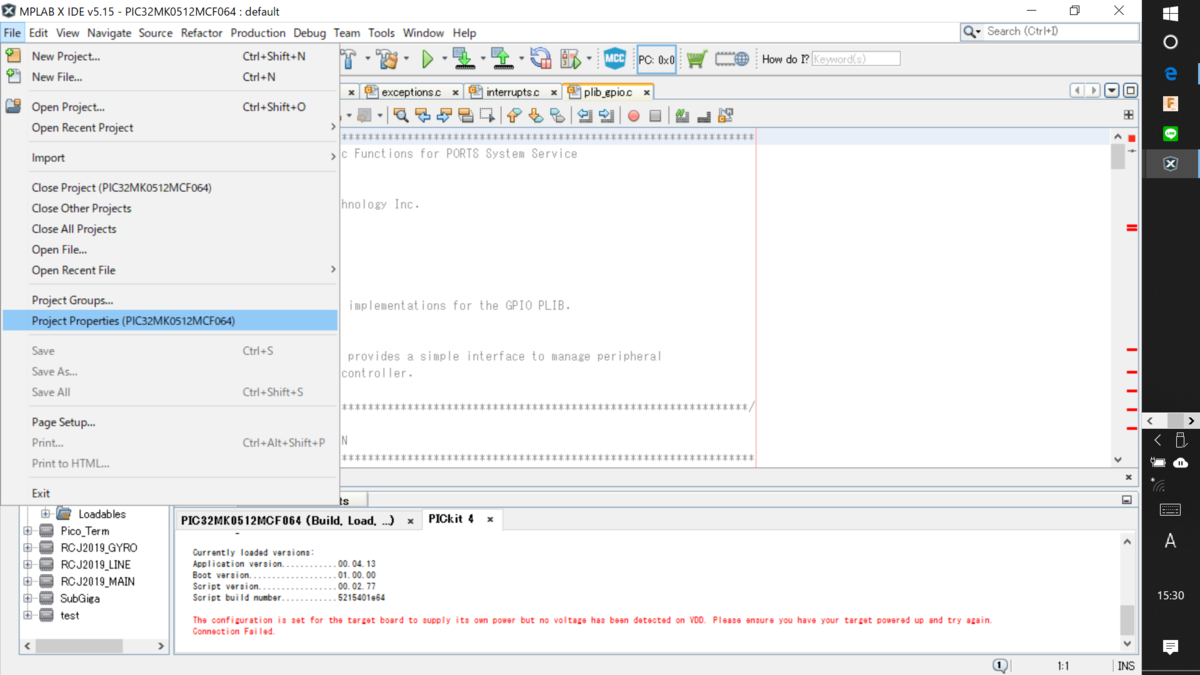Click the New Project icon in File menu
This screenshot has width=1200, height=675.
[x=13, y=56]
